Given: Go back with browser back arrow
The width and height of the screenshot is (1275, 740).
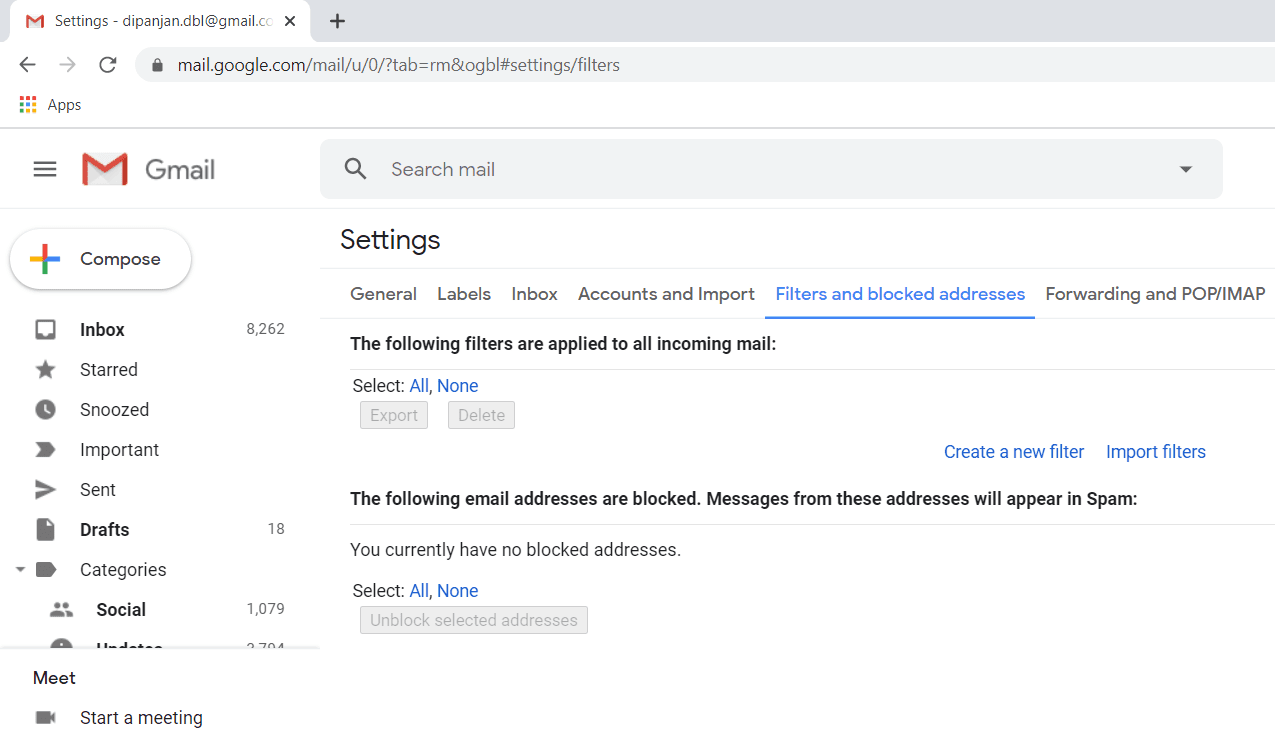Looking at the screenshot, I should click(28, 65).
